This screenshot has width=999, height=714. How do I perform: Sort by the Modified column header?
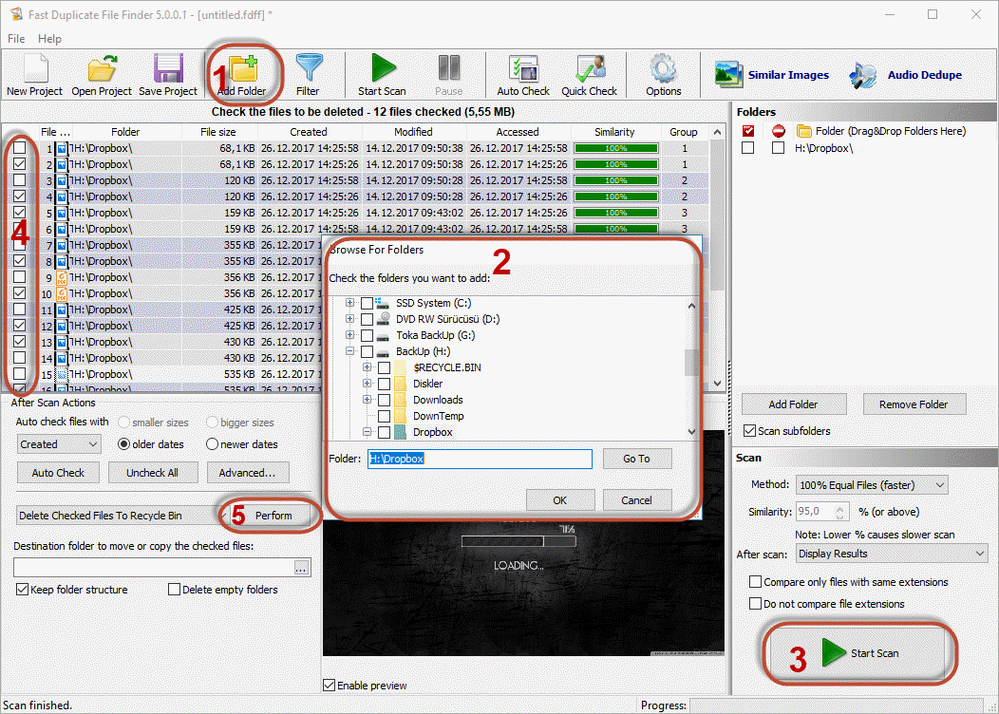click(x=414, y=132)
